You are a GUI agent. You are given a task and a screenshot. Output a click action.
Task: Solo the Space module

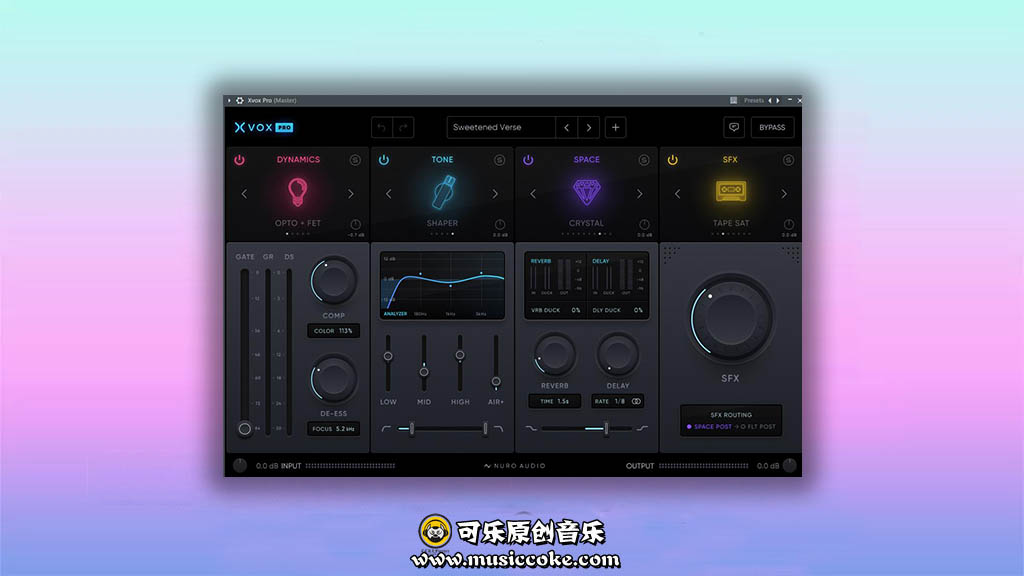click(x=644, y=160)
